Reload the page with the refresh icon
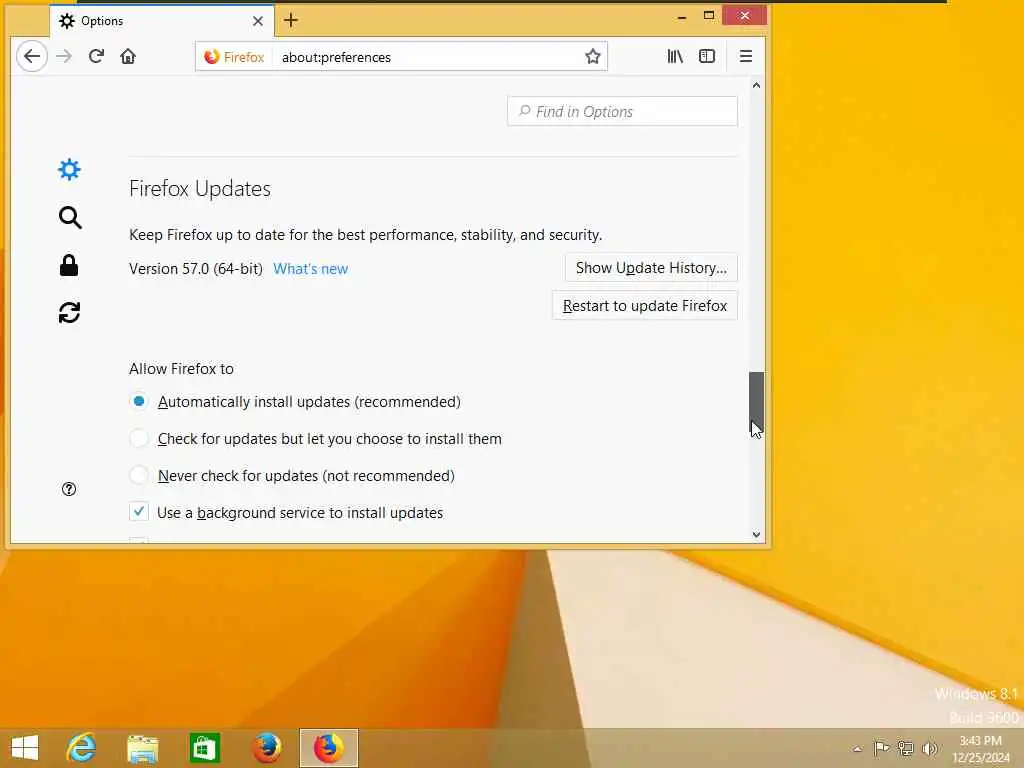 point(97,56)
